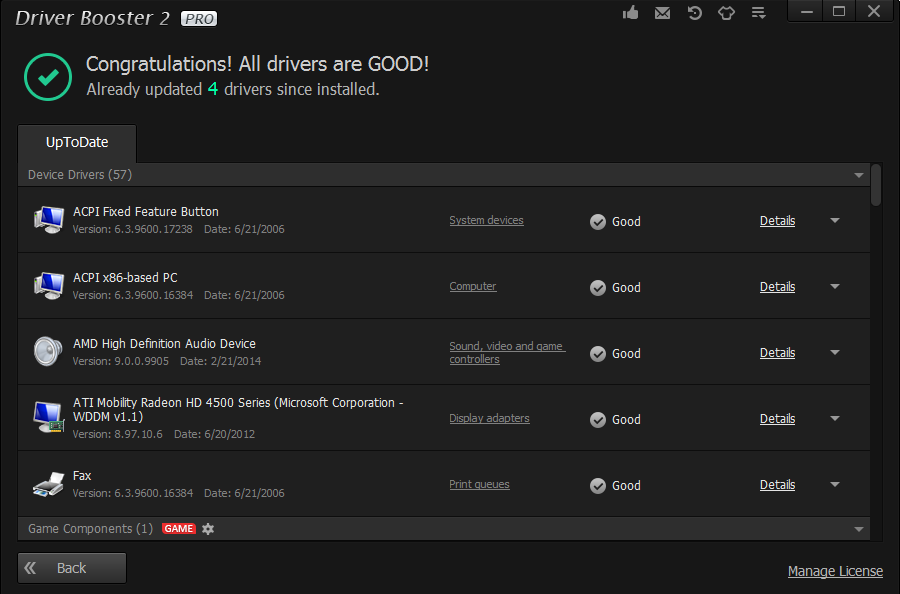Click the PRO edition badge
The height and width of the screenshot is (594, 900).
click(x=199, y=19)
